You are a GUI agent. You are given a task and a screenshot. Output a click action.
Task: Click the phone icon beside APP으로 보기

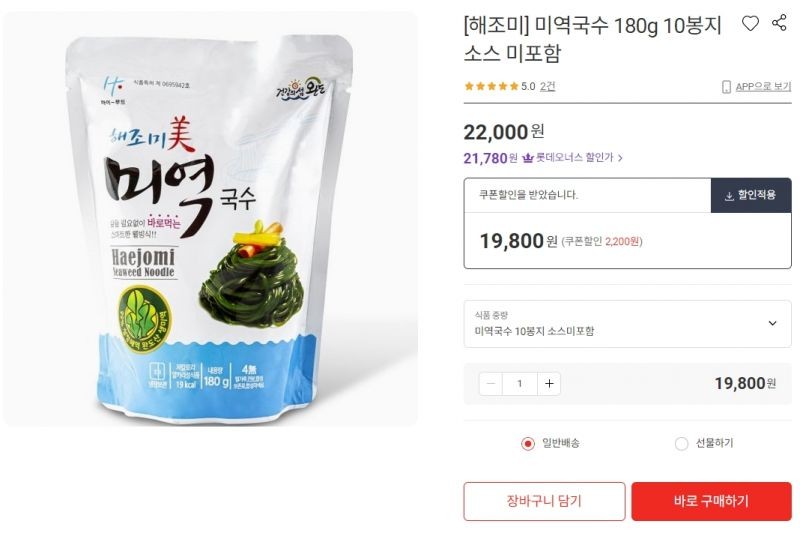[726, 87]
